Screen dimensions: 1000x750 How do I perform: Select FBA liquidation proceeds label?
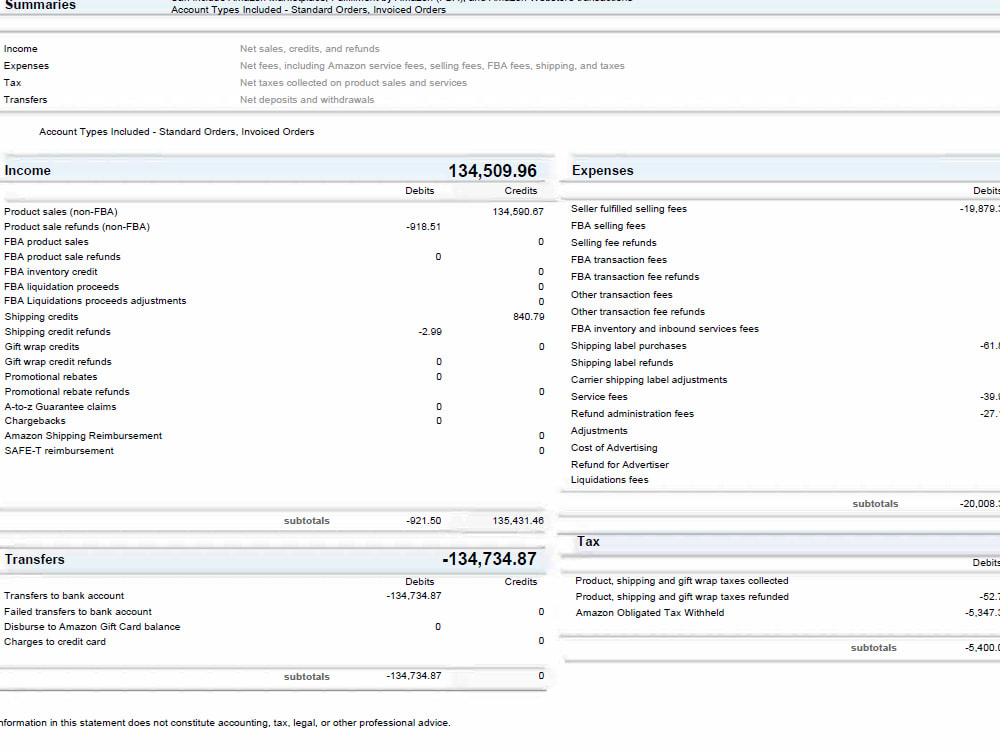coord(61,287)
